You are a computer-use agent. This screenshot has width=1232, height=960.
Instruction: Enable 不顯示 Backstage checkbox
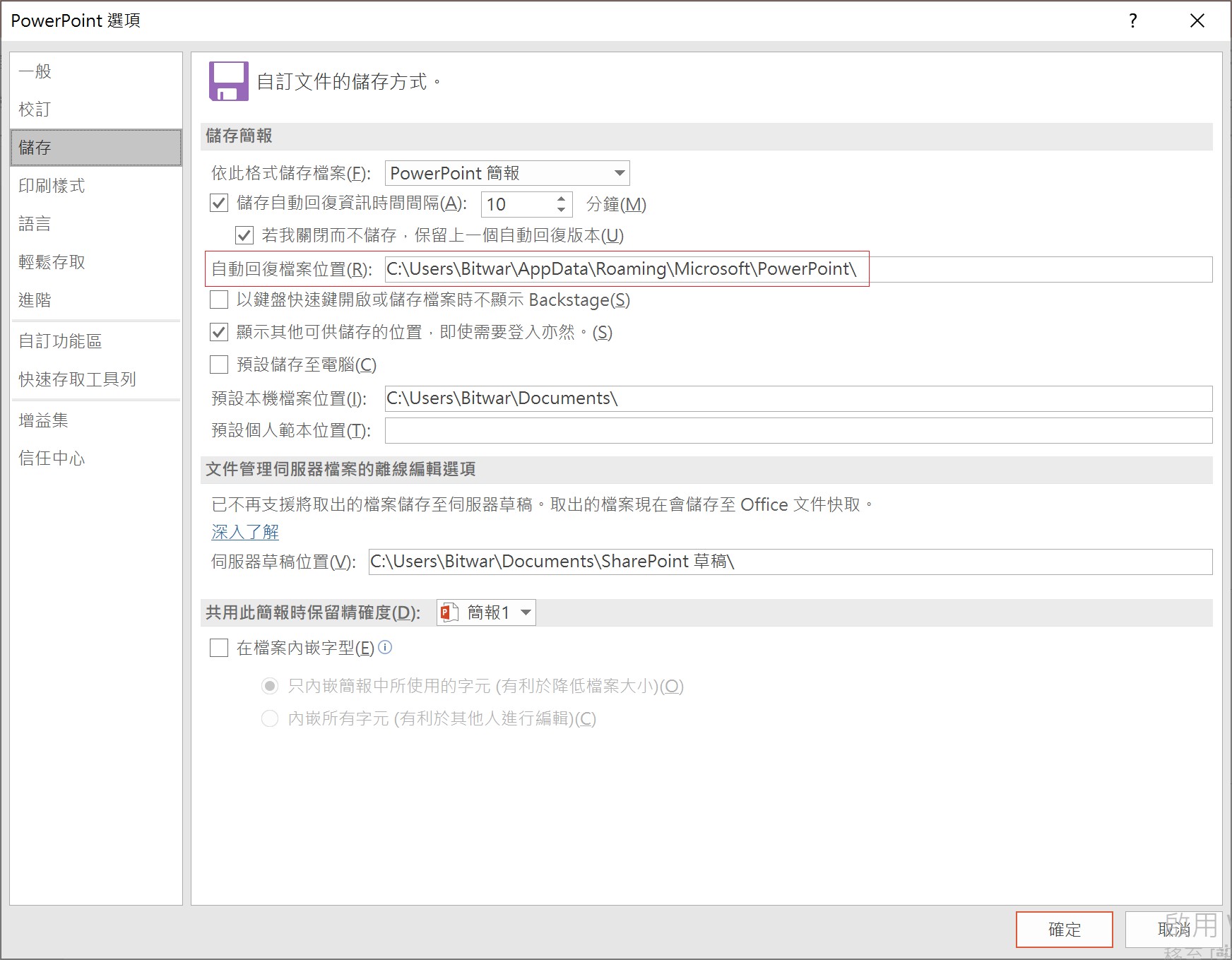point(219,300)
